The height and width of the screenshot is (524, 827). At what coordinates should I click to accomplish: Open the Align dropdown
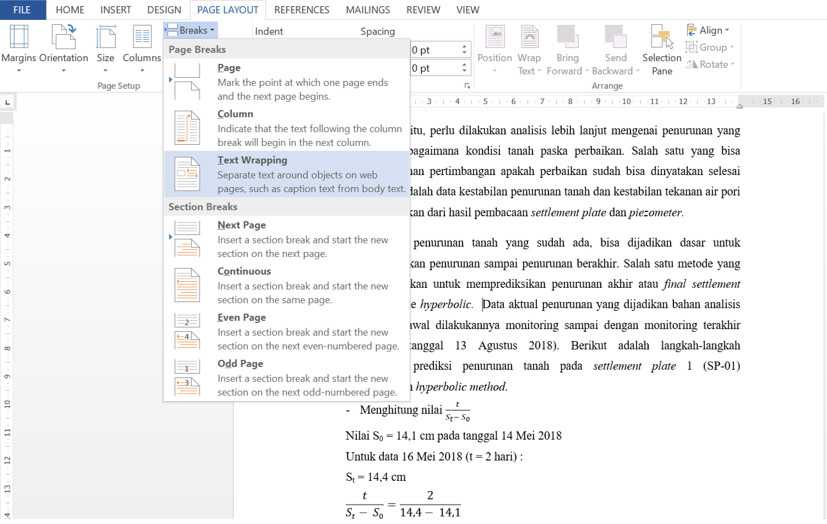[707, 31]
